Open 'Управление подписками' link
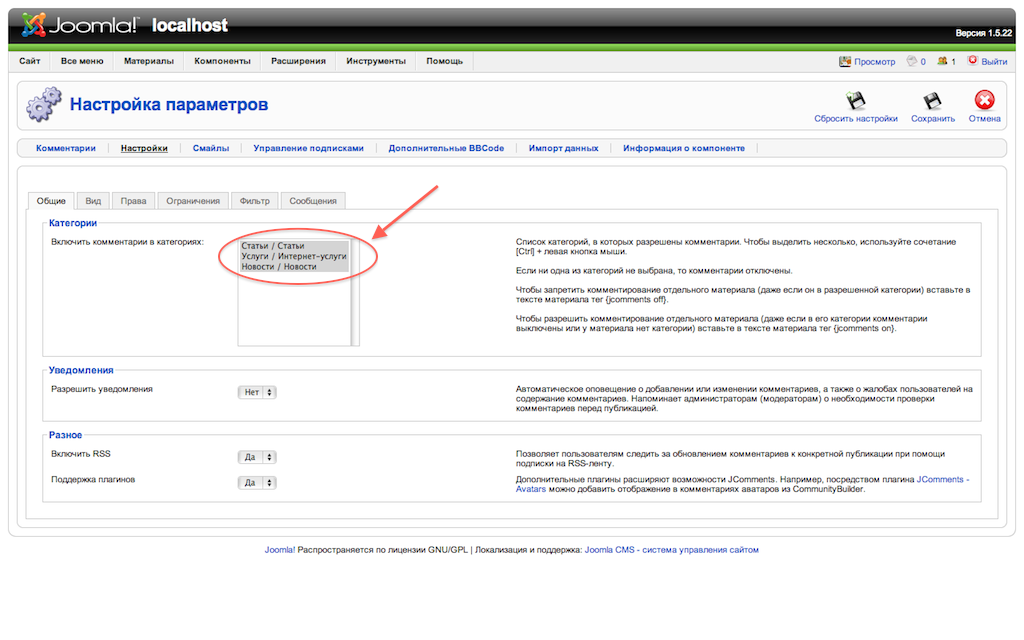The image size is (1024, 640). [308, 148]
